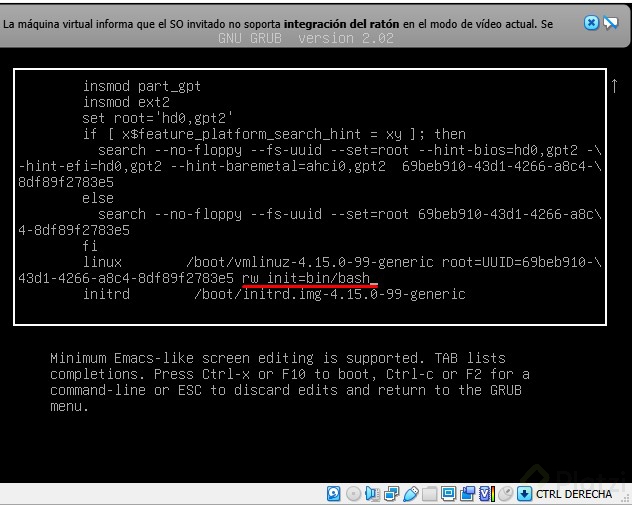Viewport: 632px width, 505px height.
Task: Click the scroll-up arrow indicator in GRUB editor
Action: (614, 86)
